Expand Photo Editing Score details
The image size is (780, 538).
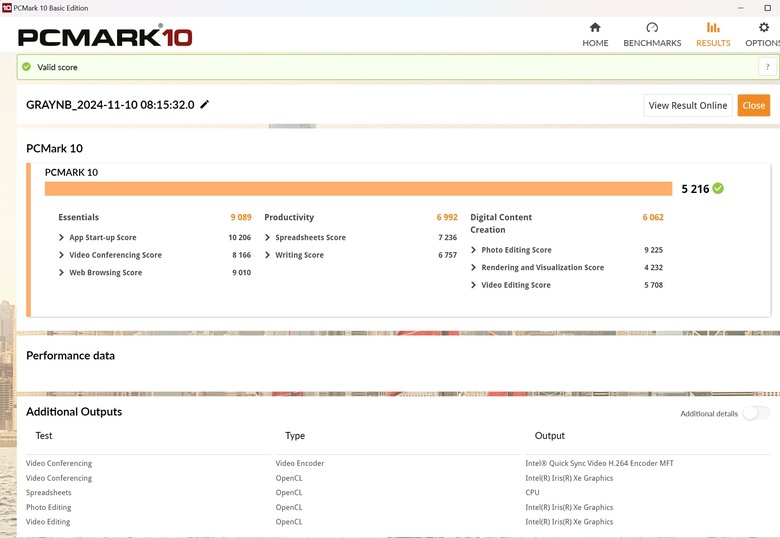pyautogui.click(x=473, y=250)
